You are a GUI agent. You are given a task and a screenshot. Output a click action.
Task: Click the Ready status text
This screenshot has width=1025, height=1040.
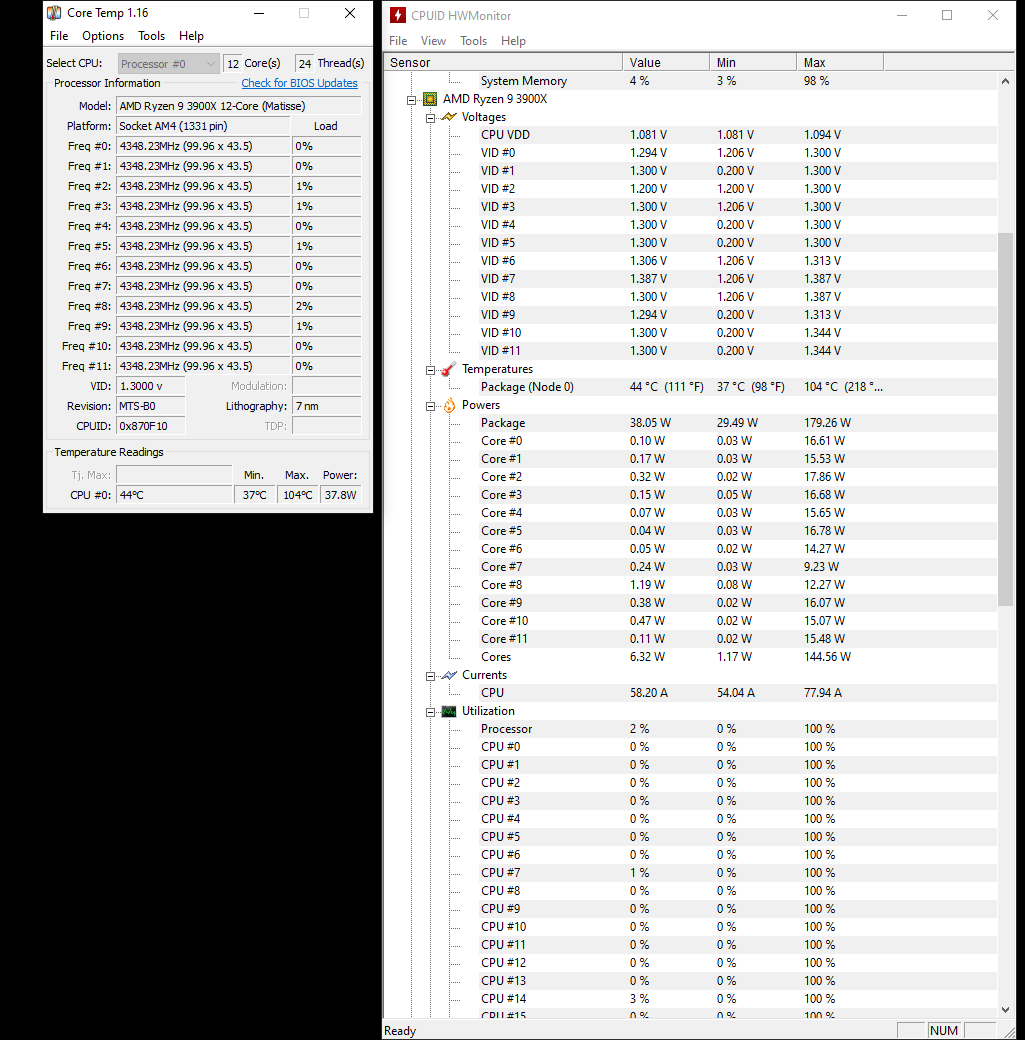(x=400, y=1031)
